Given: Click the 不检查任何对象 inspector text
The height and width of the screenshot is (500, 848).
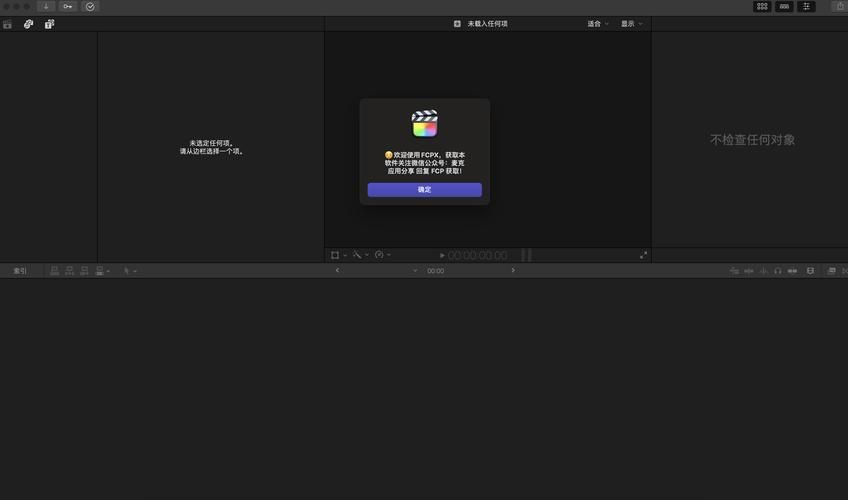Looking at the screenshot, I should click(752, 140).
